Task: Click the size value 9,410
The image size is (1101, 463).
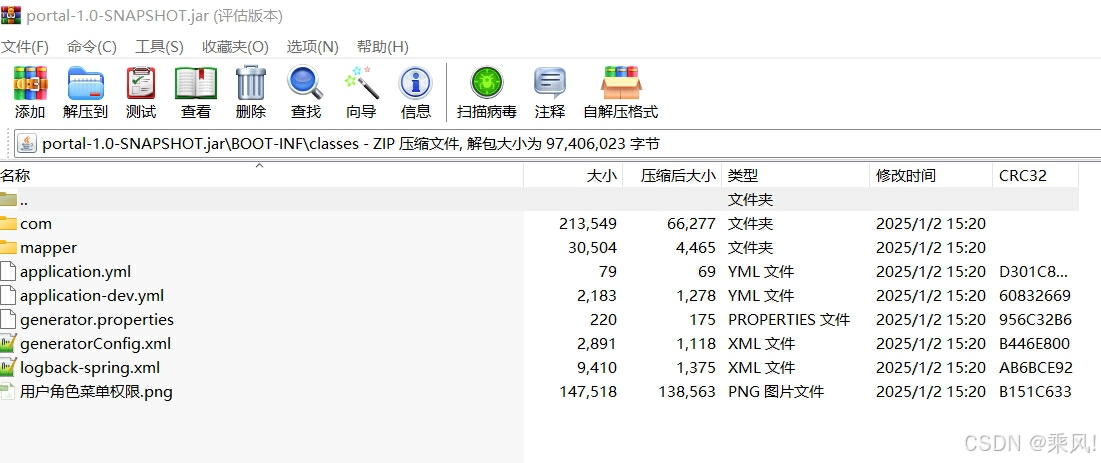Action: pos(596,367)
